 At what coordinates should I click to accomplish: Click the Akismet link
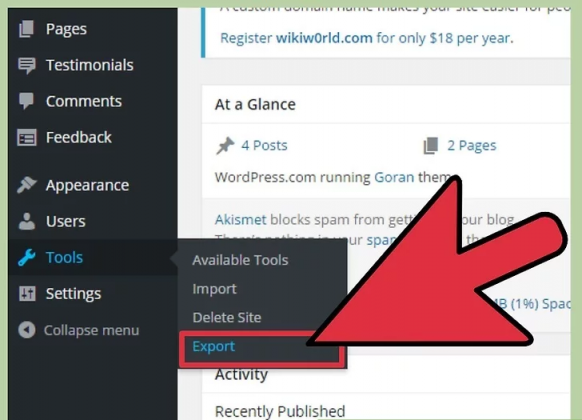point(241,220)
